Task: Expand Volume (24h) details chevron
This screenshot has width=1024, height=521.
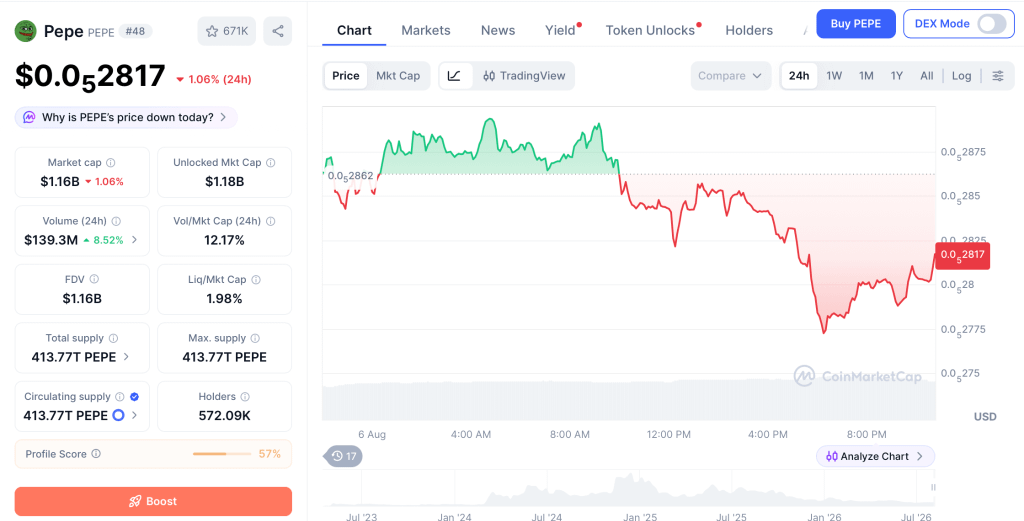Action: [135, 240]
